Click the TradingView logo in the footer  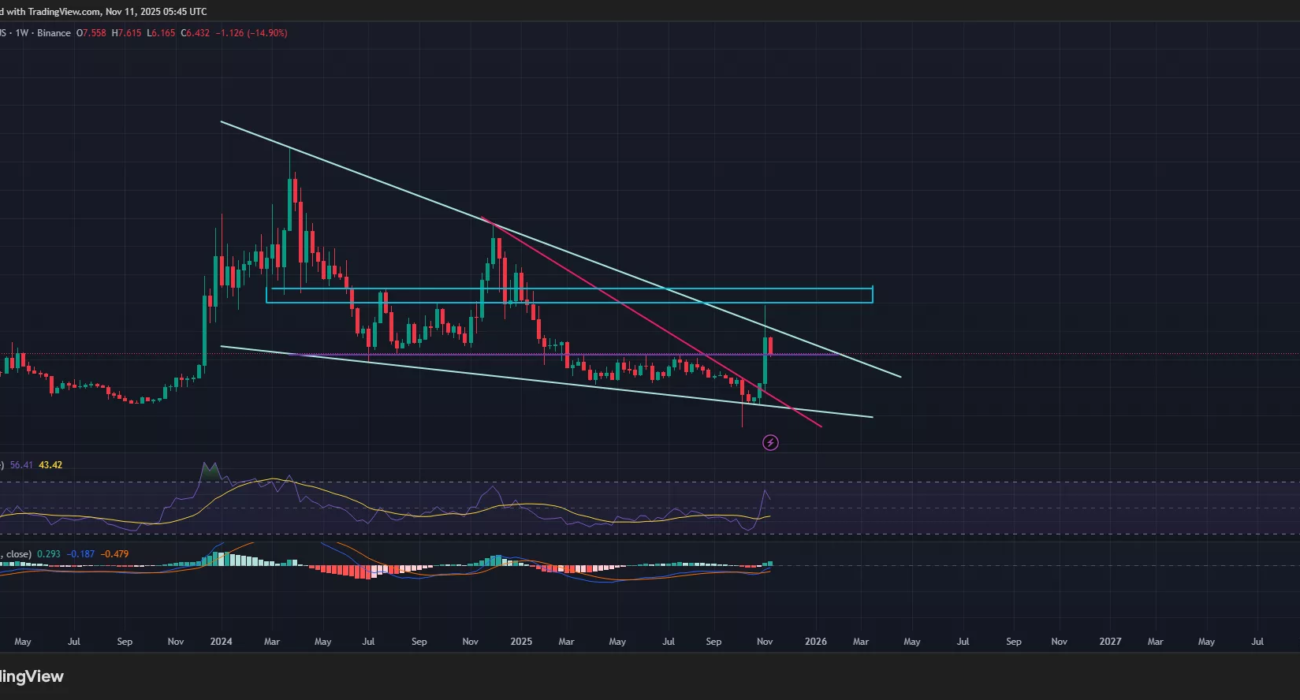pyautogui.click(x=32, y=677)
